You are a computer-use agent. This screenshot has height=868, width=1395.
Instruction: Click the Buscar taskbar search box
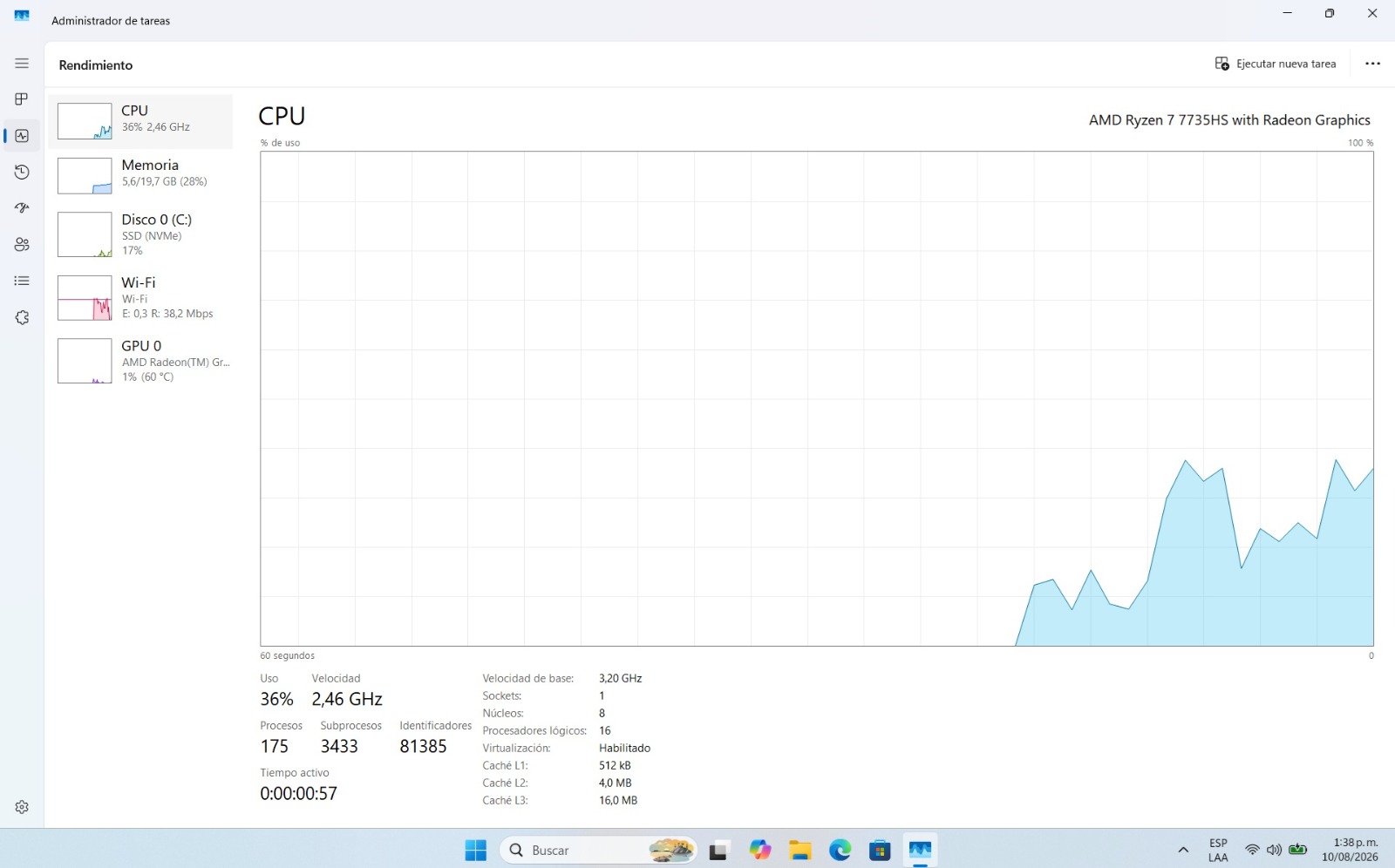tap(599, 850)
